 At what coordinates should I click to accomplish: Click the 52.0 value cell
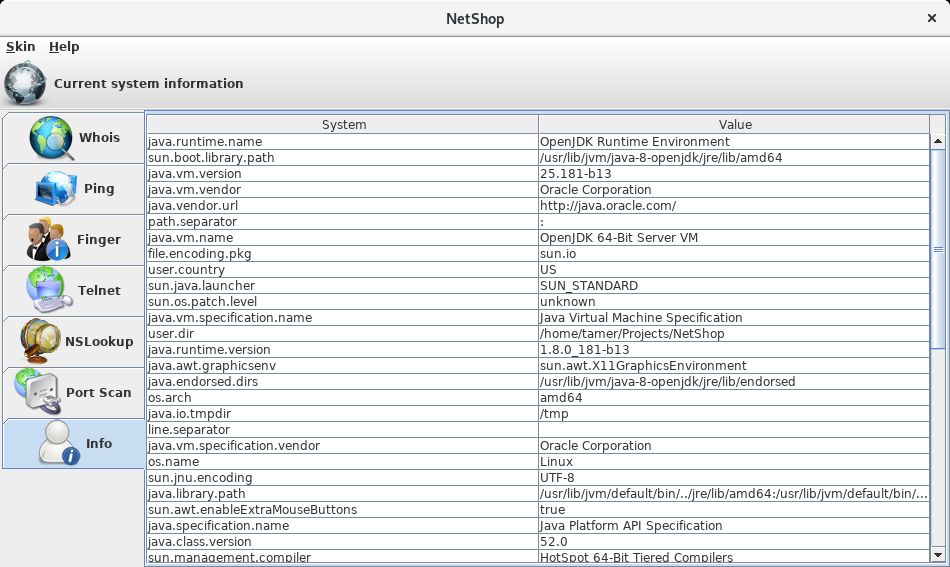pos(734,542)
